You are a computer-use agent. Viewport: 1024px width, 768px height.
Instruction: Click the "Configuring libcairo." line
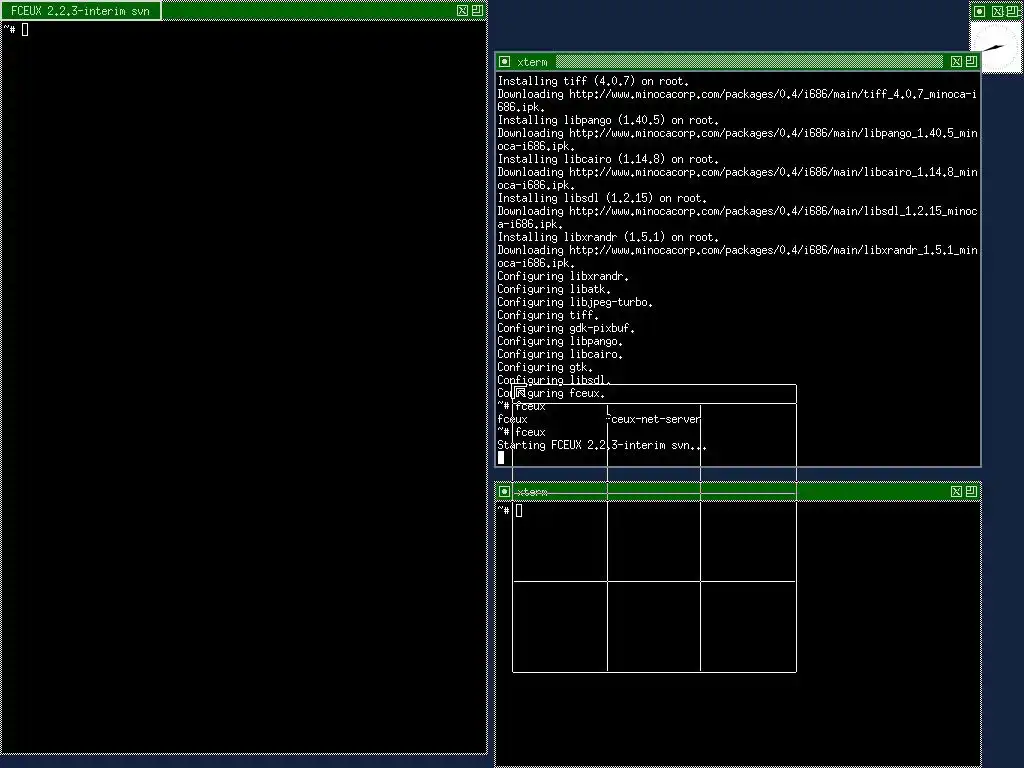click(560, 355)
